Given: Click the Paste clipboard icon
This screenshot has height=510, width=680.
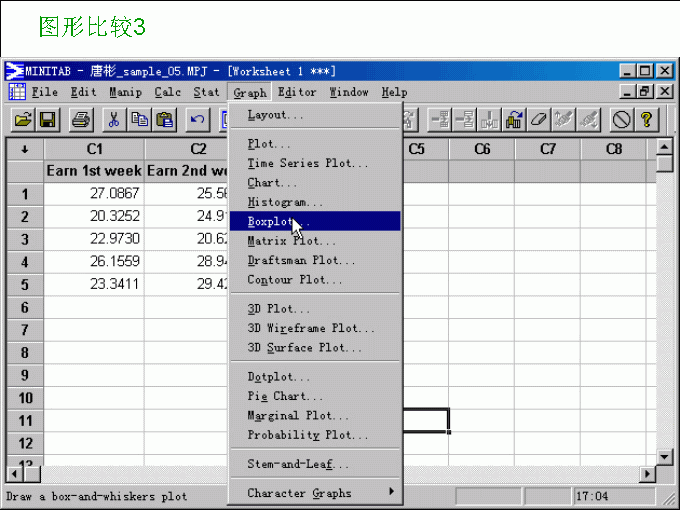Looking at the screenshot, I should pos(165,120).
